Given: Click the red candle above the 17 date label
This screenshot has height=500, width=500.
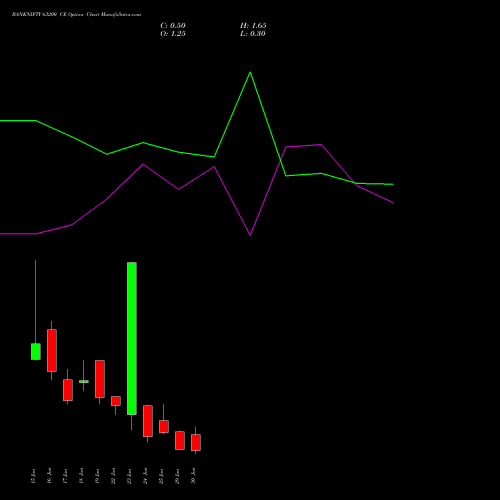Looking at the screenshot, I should [68, 390].
